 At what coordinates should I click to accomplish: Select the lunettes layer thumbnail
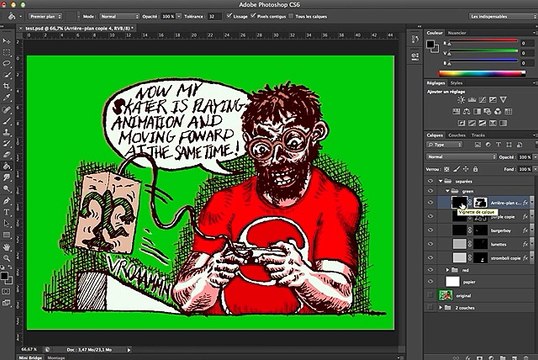459,244
